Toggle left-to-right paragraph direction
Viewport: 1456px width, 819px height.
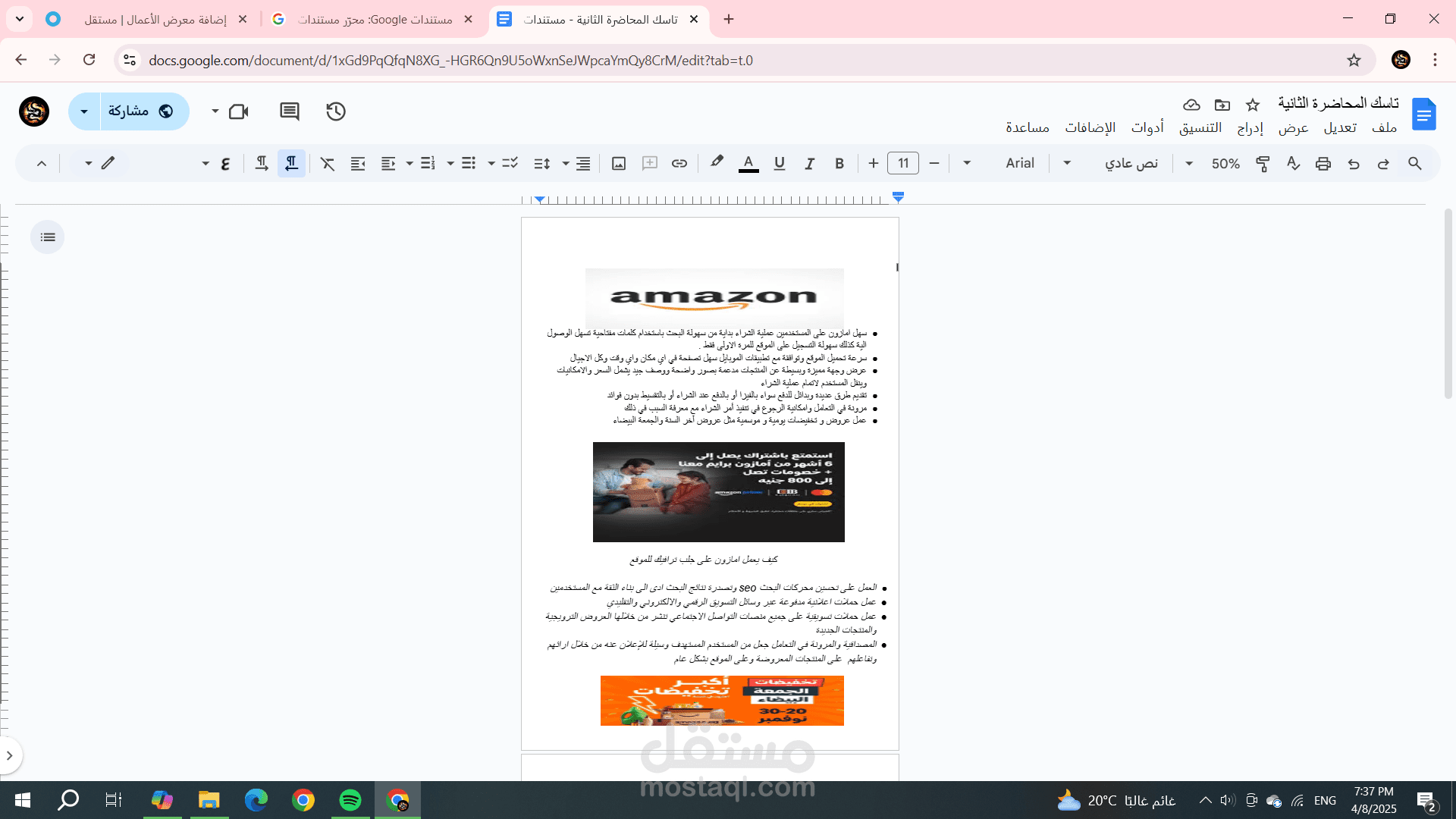coord(261,163)
